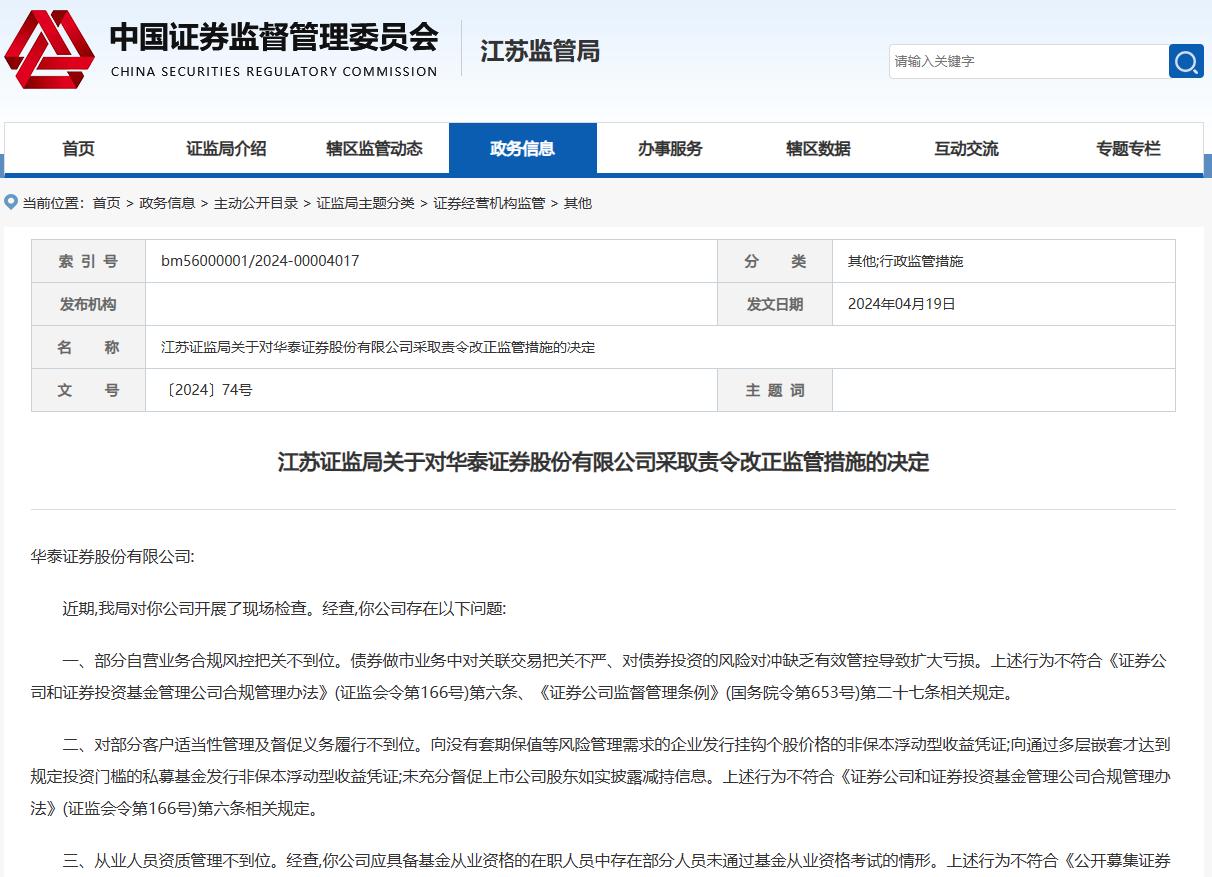Viewport: 1212px width, 877px height.
Task: Click the 请输入关键字 search input field
Action: (x=1020, y=61)
